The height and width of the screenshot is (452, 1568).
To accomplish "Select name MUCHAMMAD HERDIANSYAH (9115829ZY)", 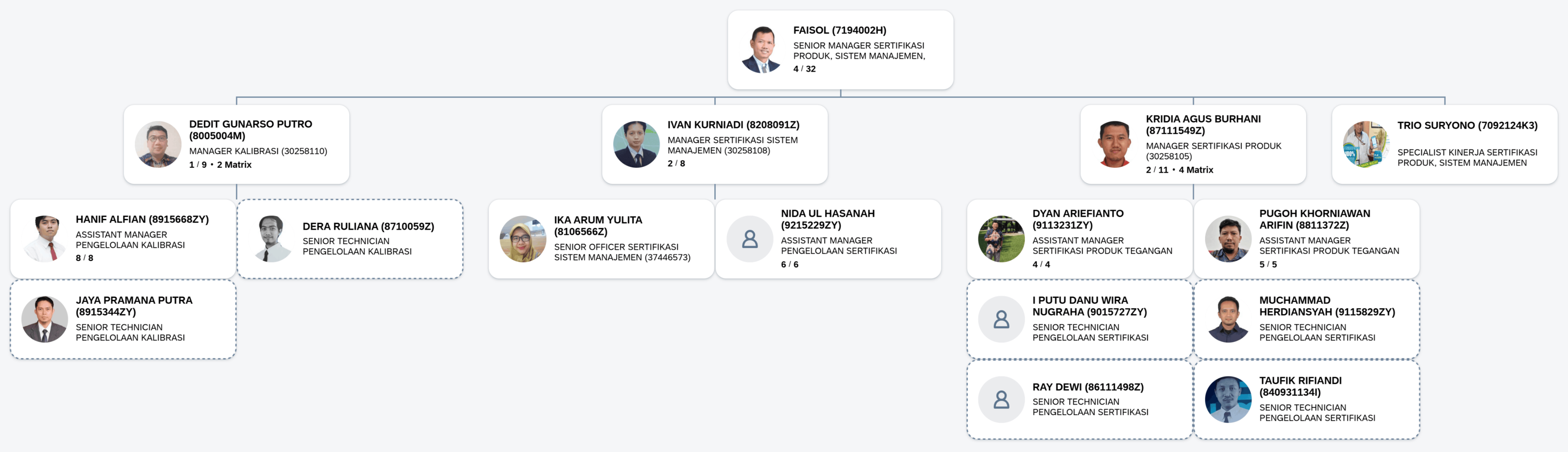I will [1327, 306].
